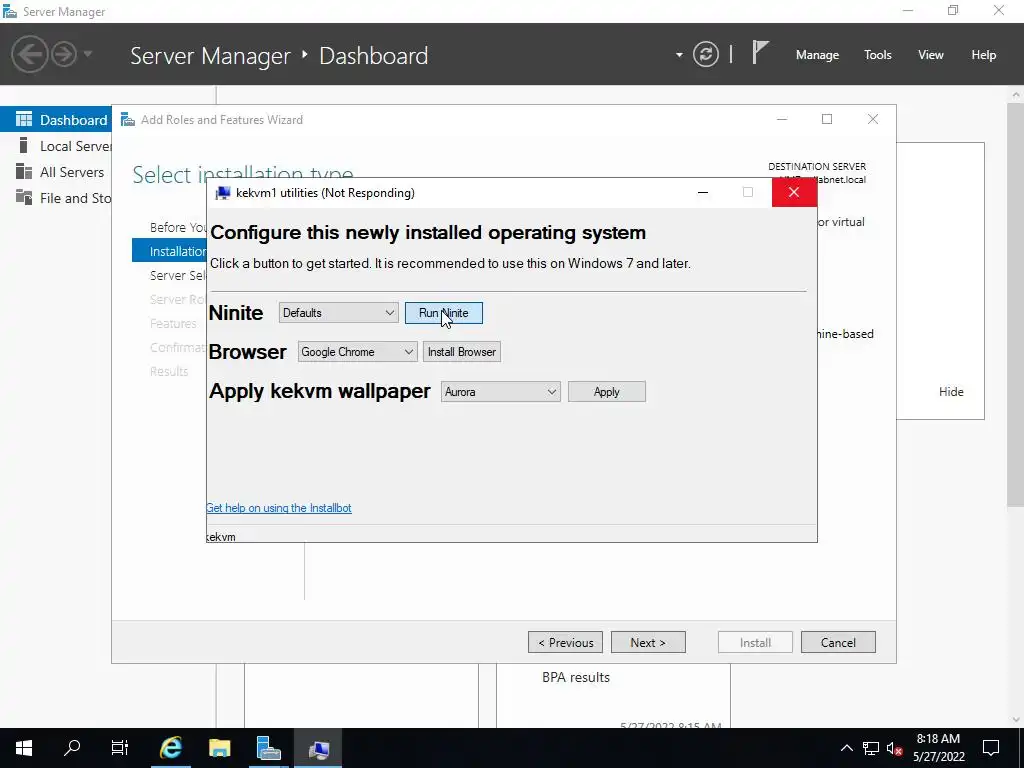The image size is (1024, 768).
Task: Click Next in the wizard
Action: point(648,642)
